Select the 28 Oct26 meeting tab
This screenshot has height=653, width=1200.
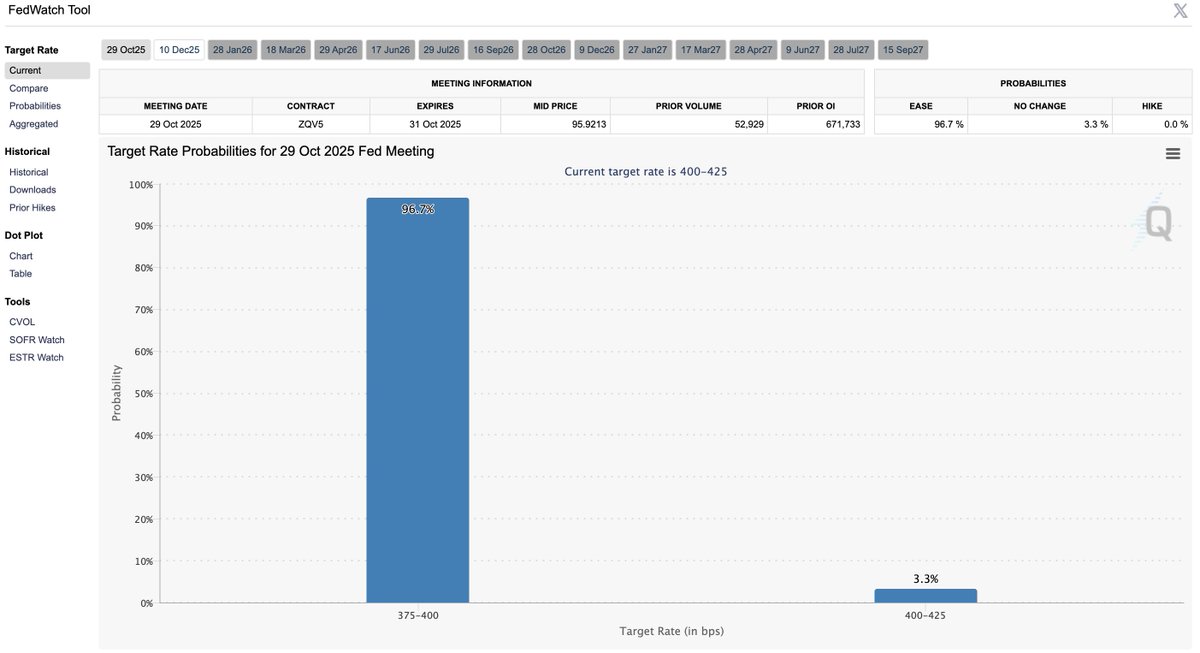click(x=547, y=49)
